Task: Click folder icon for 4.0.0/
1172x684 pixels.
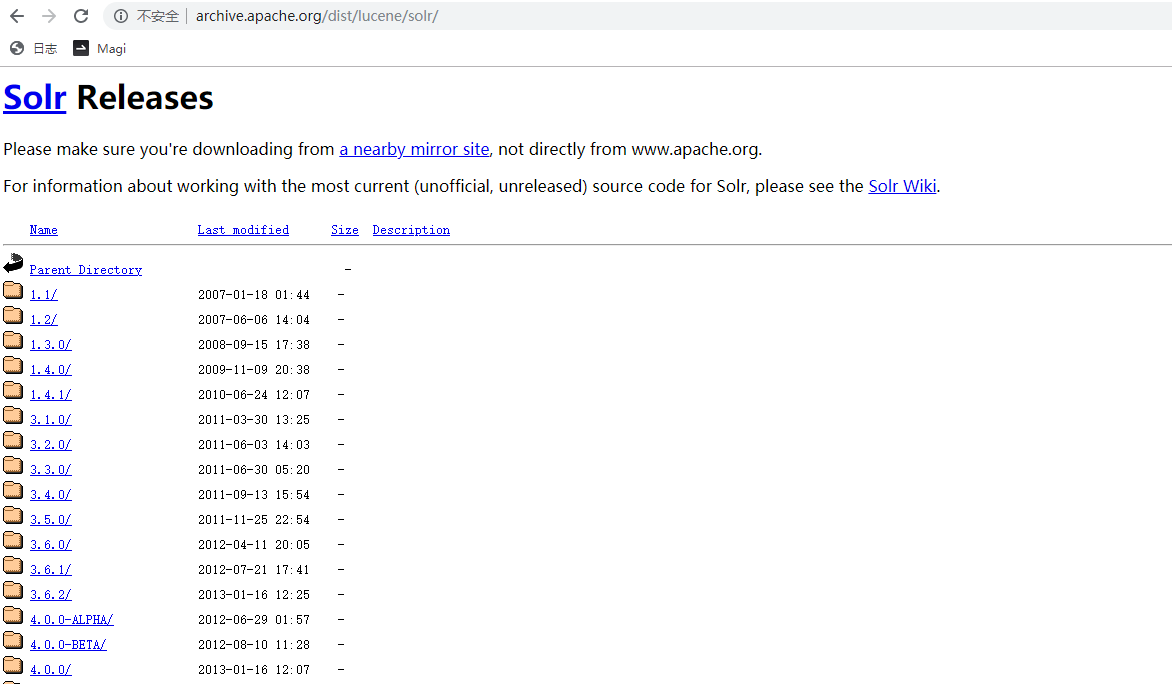Action: click(13, 665)
